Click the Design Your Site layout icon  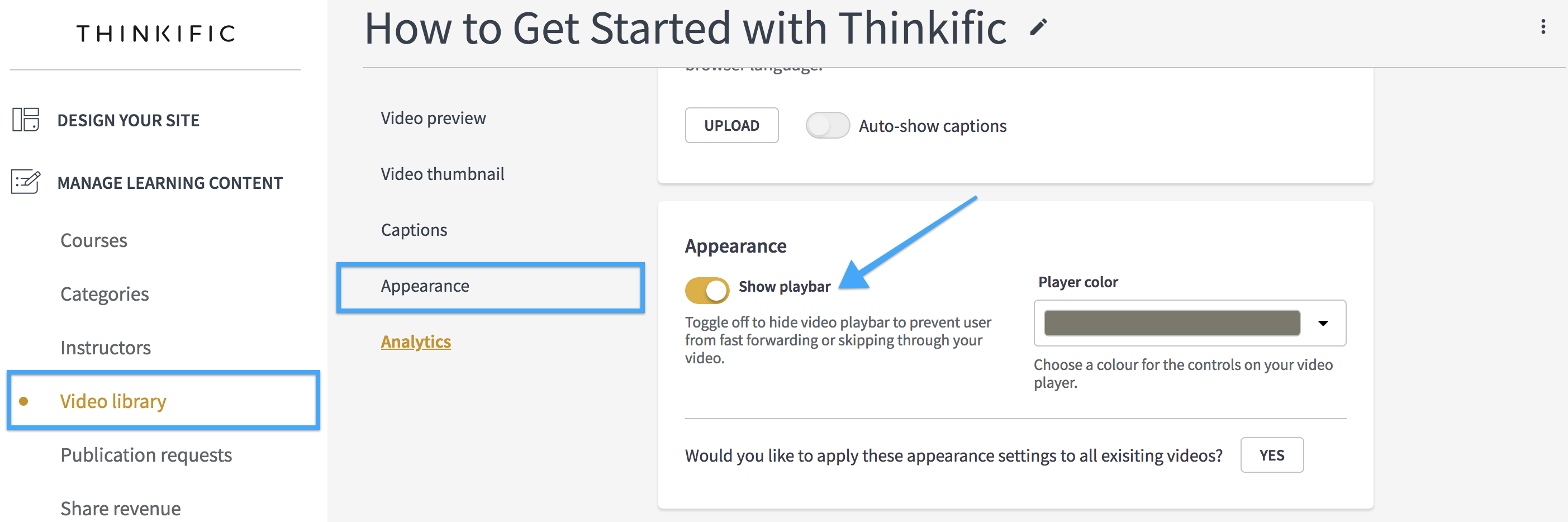pos(26,120)
